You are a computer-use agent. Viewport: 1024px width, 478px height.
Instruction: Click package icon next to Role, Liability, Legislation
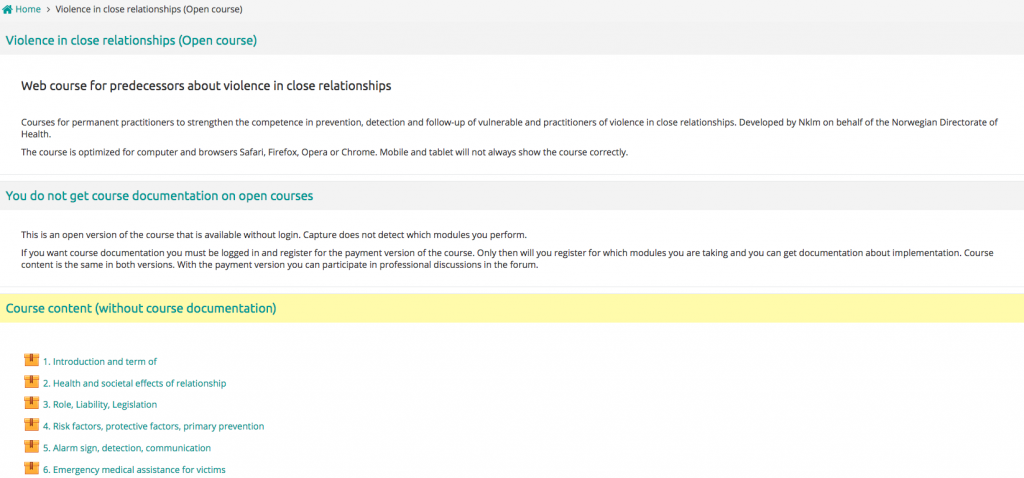pos(31,403)
